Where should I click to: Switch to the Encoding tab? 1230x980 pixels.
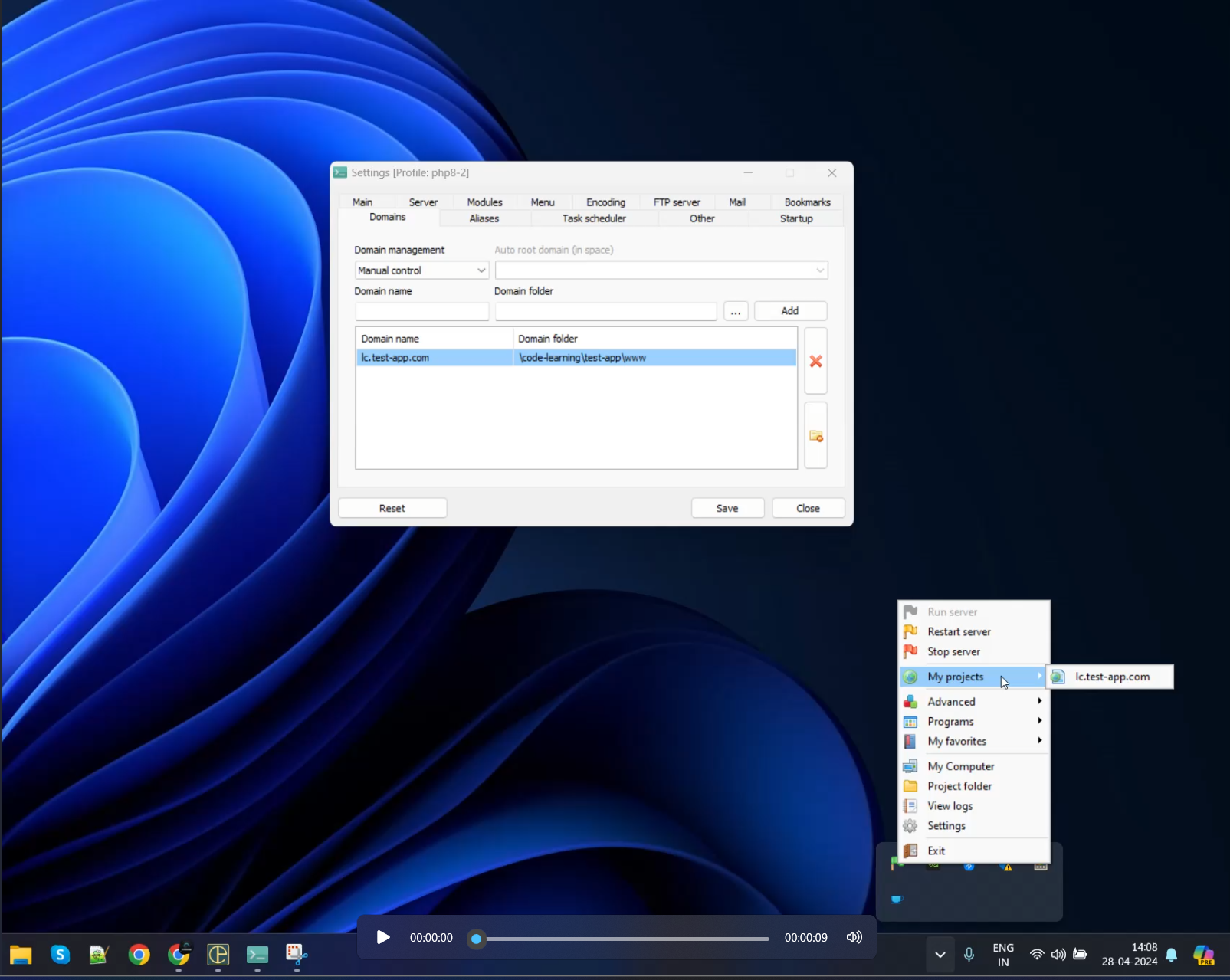(605, 202)
